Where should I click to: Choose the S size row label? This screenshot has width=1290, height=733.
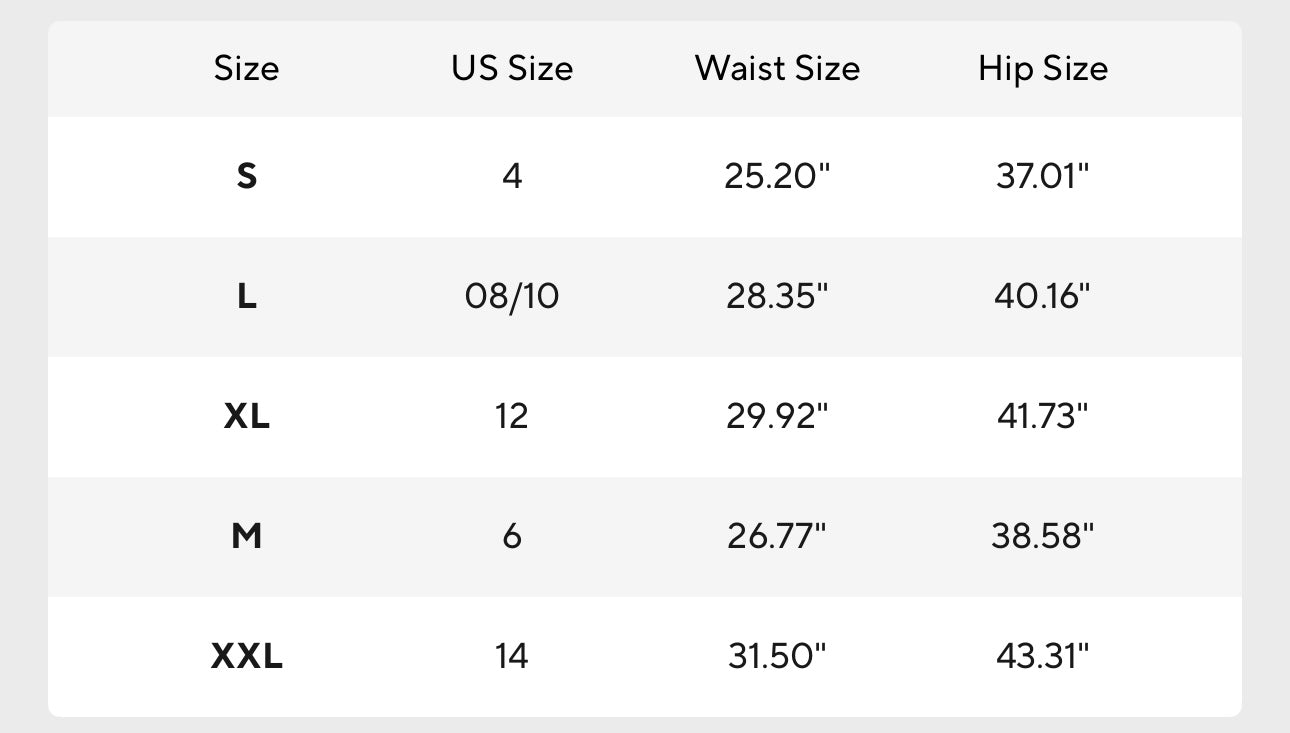246,176
